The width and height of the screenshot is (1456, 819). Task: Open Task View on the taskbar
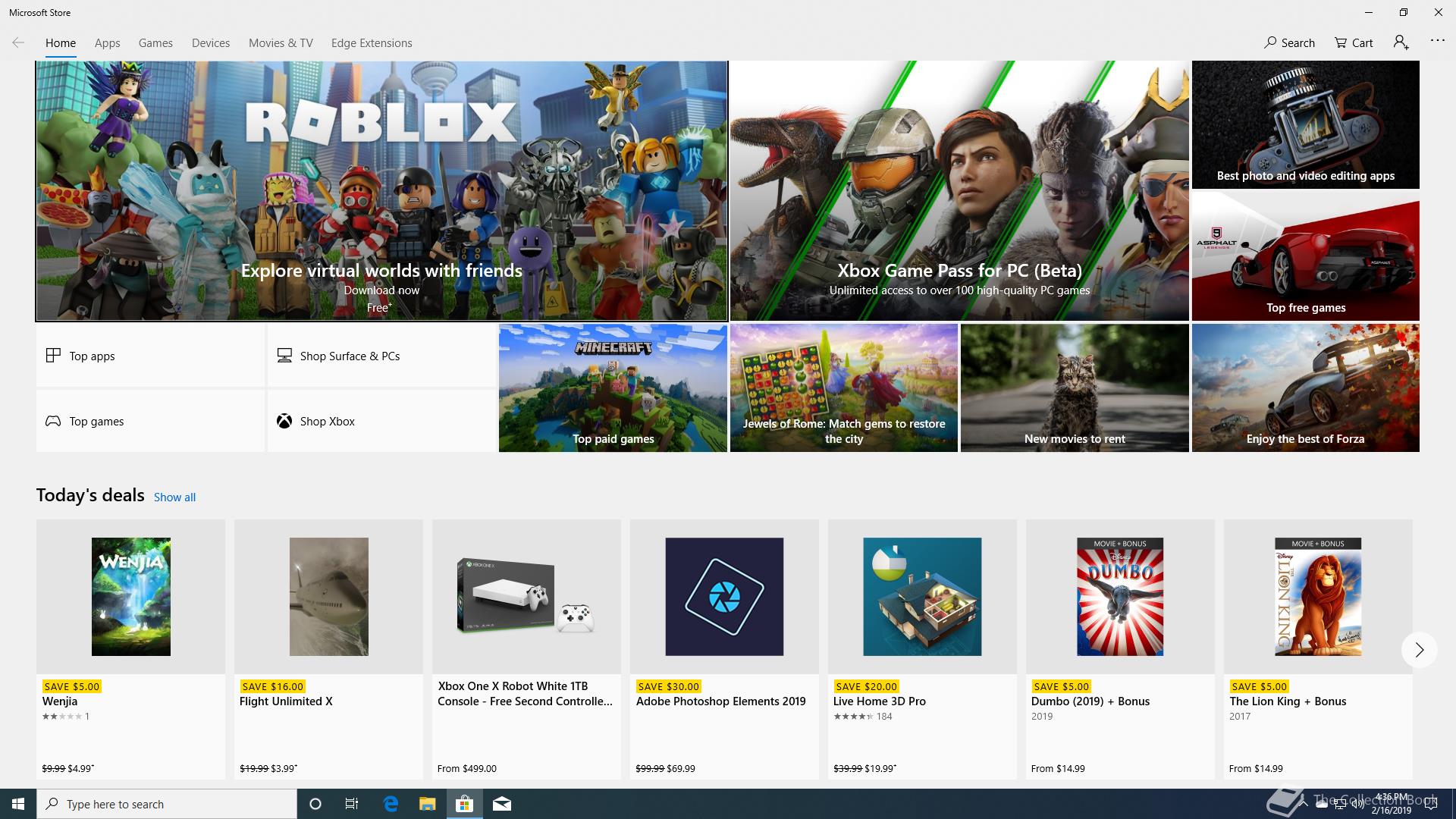tap(352, 804)
